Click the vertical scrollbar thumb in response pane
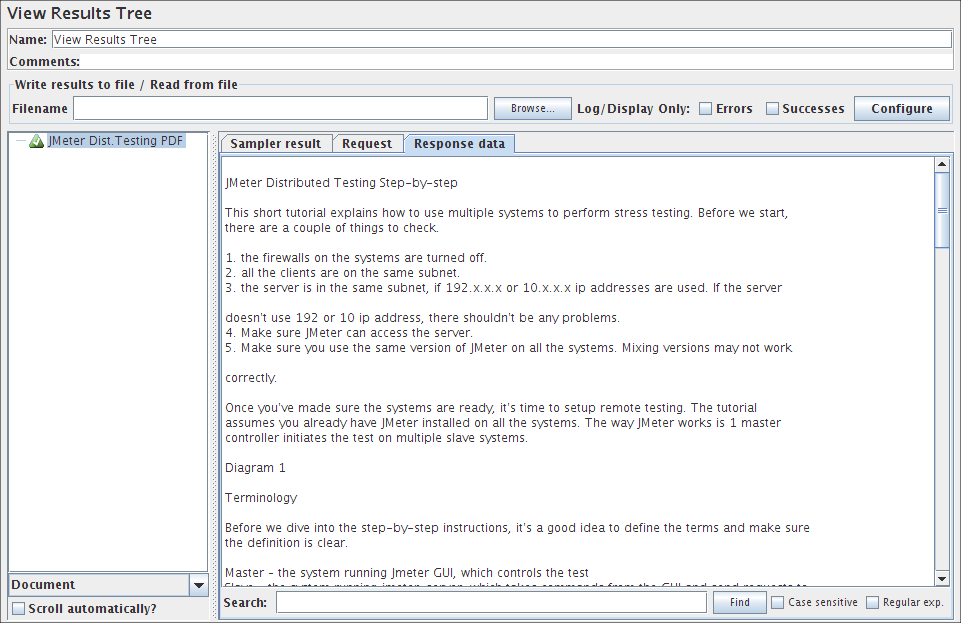 pyautogui.click(x=942, y=208)
